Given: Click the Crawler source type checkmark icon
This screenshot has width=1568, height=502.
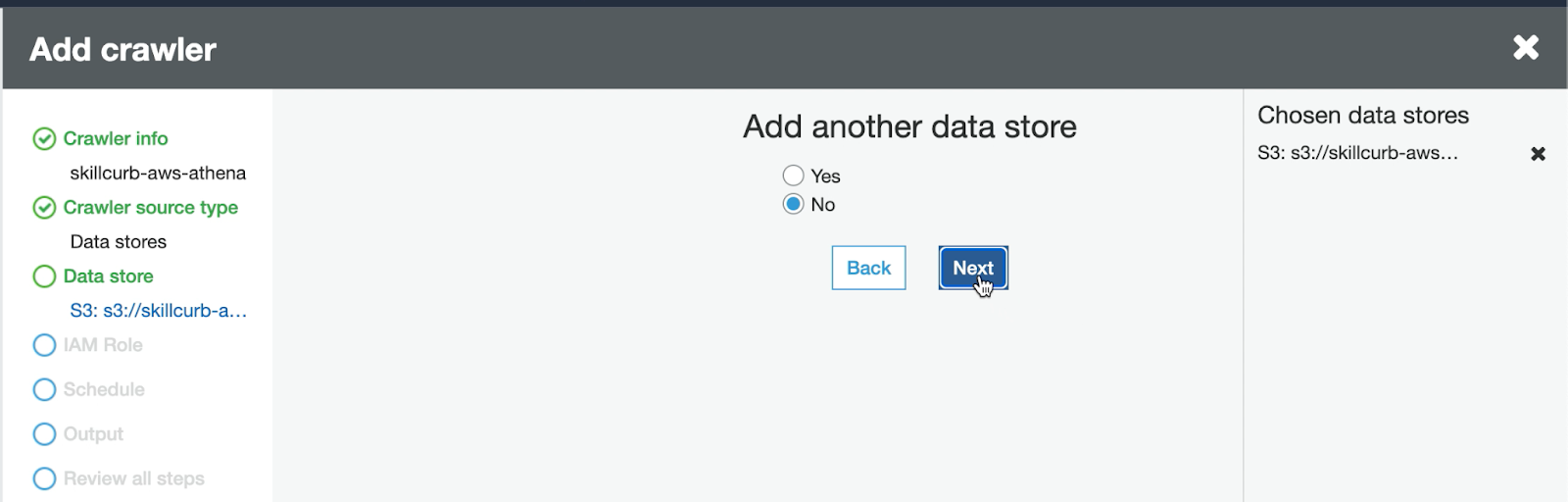Looking at the screenshot, I should [44, 208].
